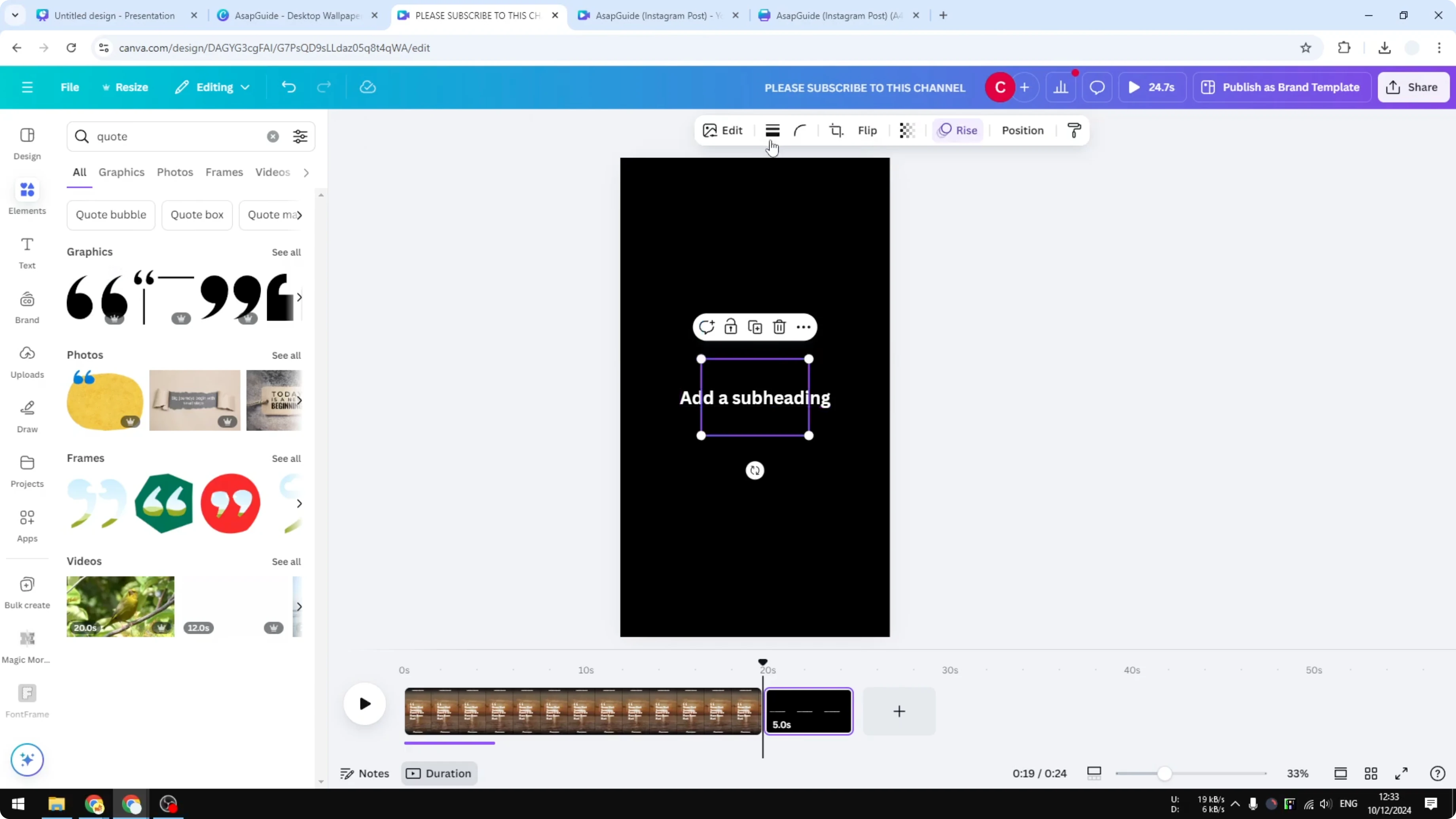
Task: Duplicate the selected element
Action: click(x=755, y=327)
